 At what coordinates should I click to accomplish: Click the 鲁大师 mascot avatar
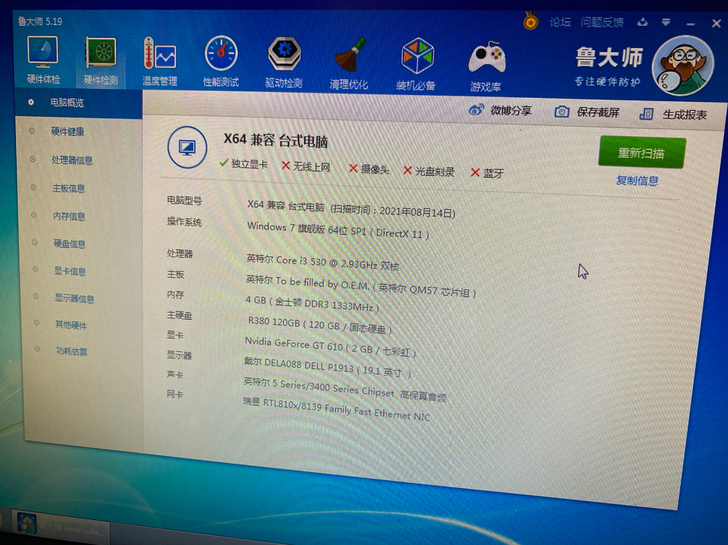coord(682,65)
